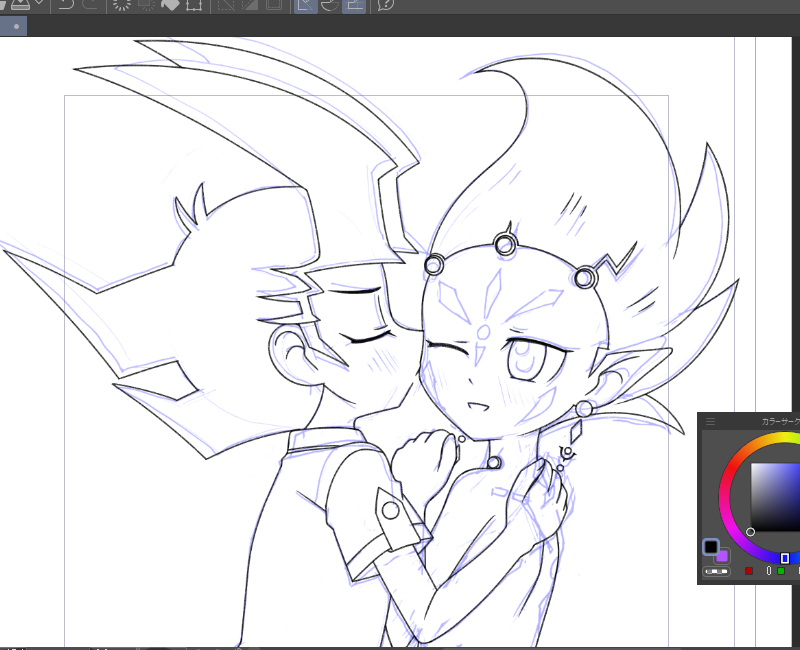Fill with the paint bucket command
Screen dimensions: 800x650
pyautogui.click(x=170, y=5)
